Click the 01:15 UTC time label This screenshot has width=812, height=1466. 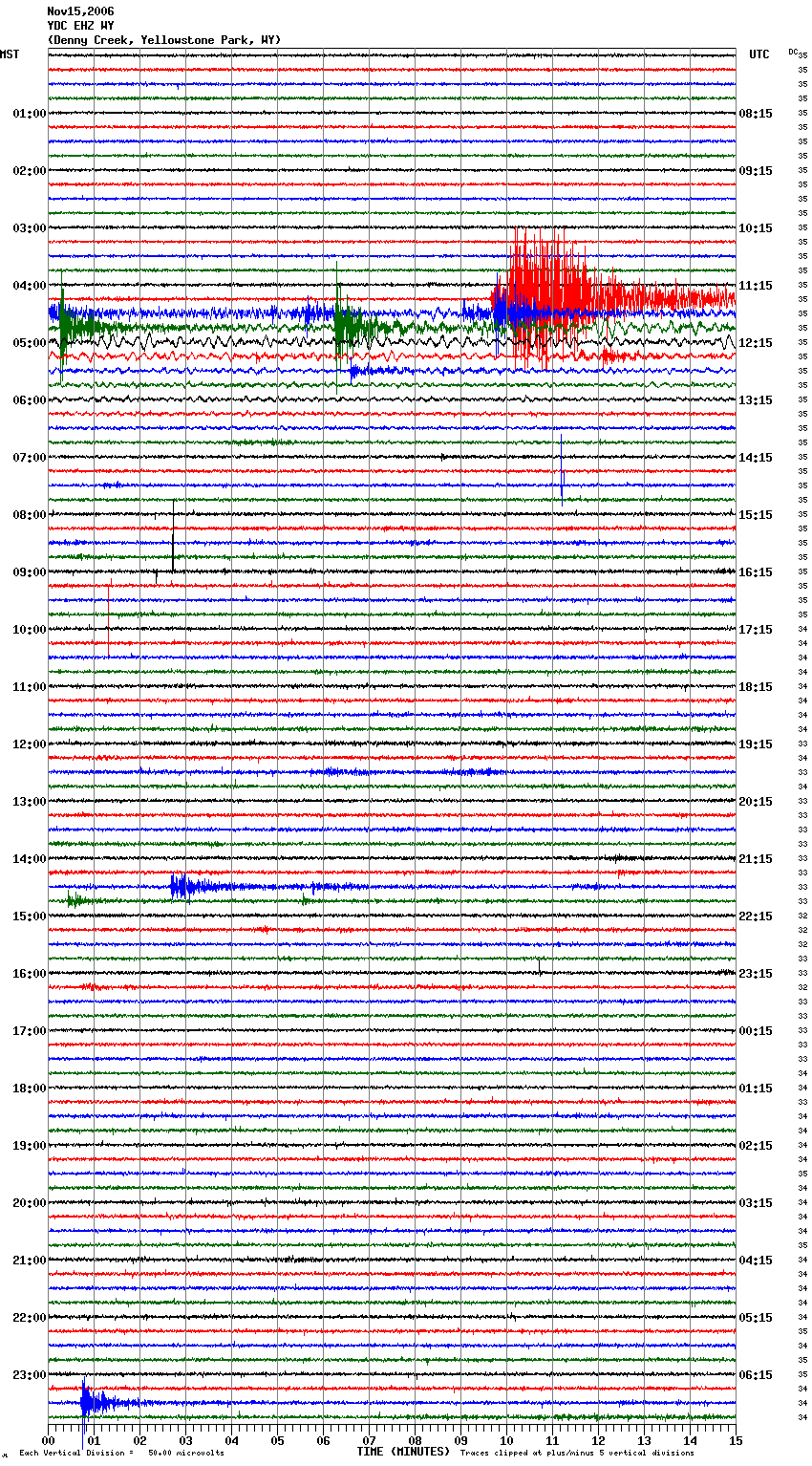click(756, 1089)
